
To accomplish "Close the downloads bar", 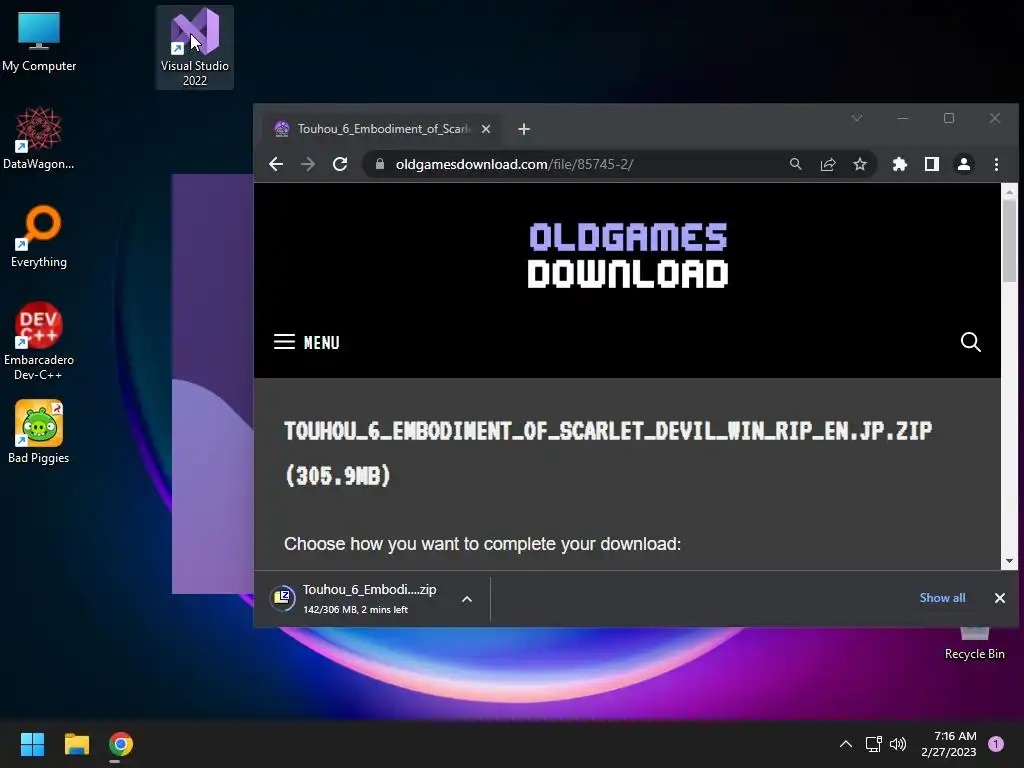I will [x=999, y=598].
